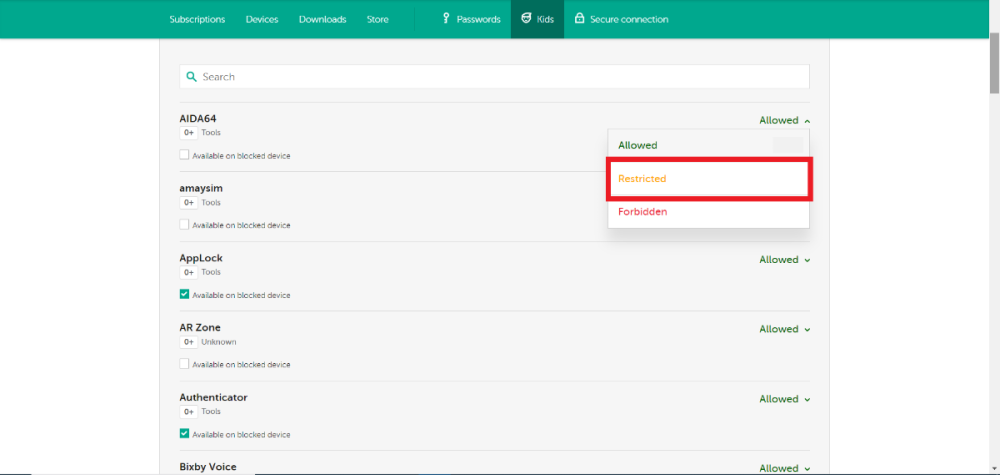Click the Passwords key icon
The width and height of the screenshot is (1000, 475).
click(446, 18)
